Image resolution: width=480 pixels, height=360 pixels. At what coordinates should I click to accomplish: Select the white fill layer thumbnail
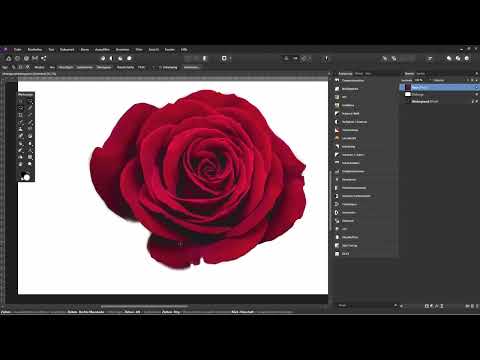pos(408,94)
